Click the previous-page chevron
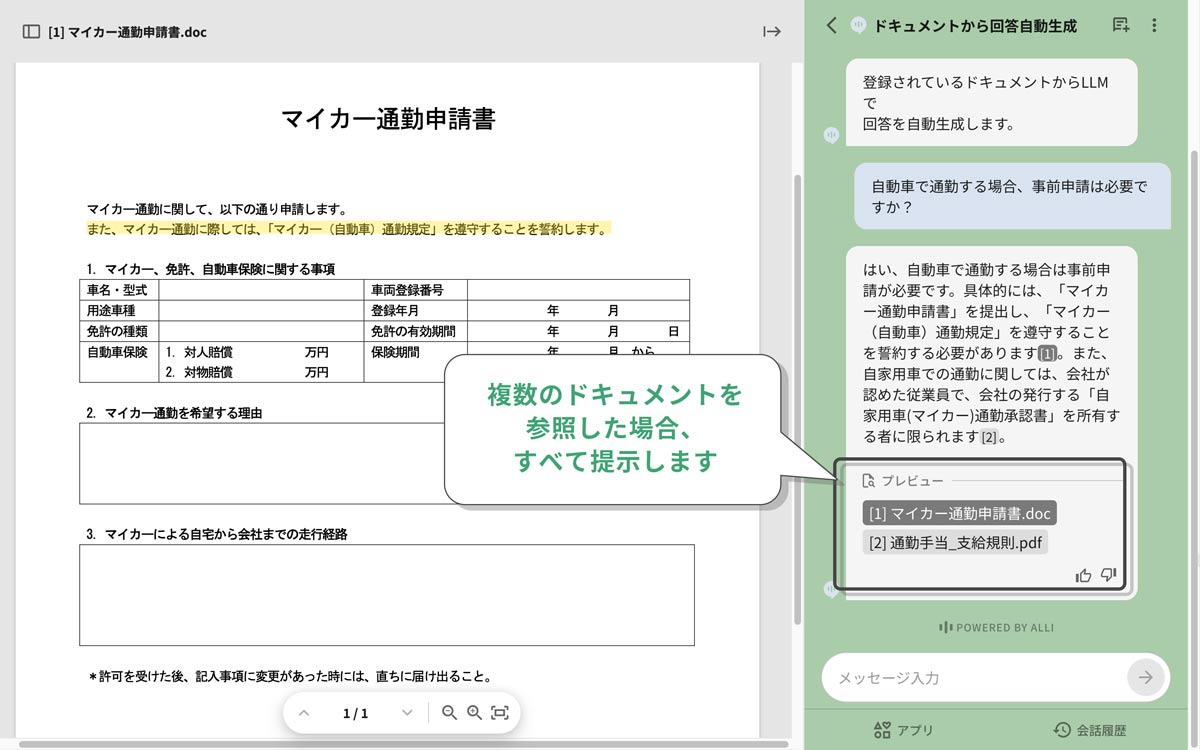The image size is (1200, 750). coord(304,713)
